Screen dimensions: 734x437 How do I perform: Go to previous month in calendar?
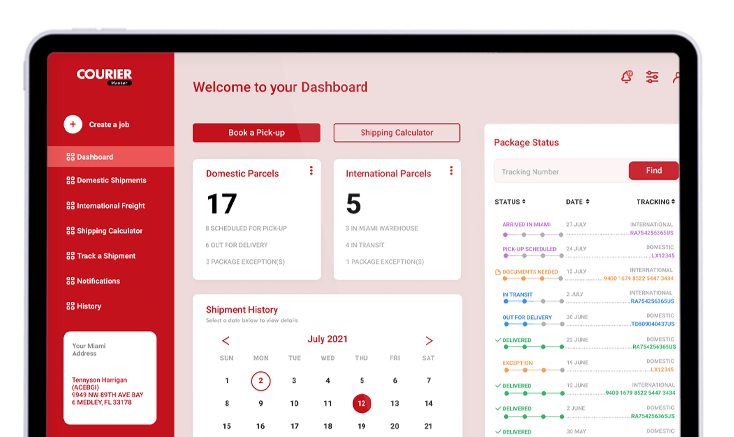point(226,341)
